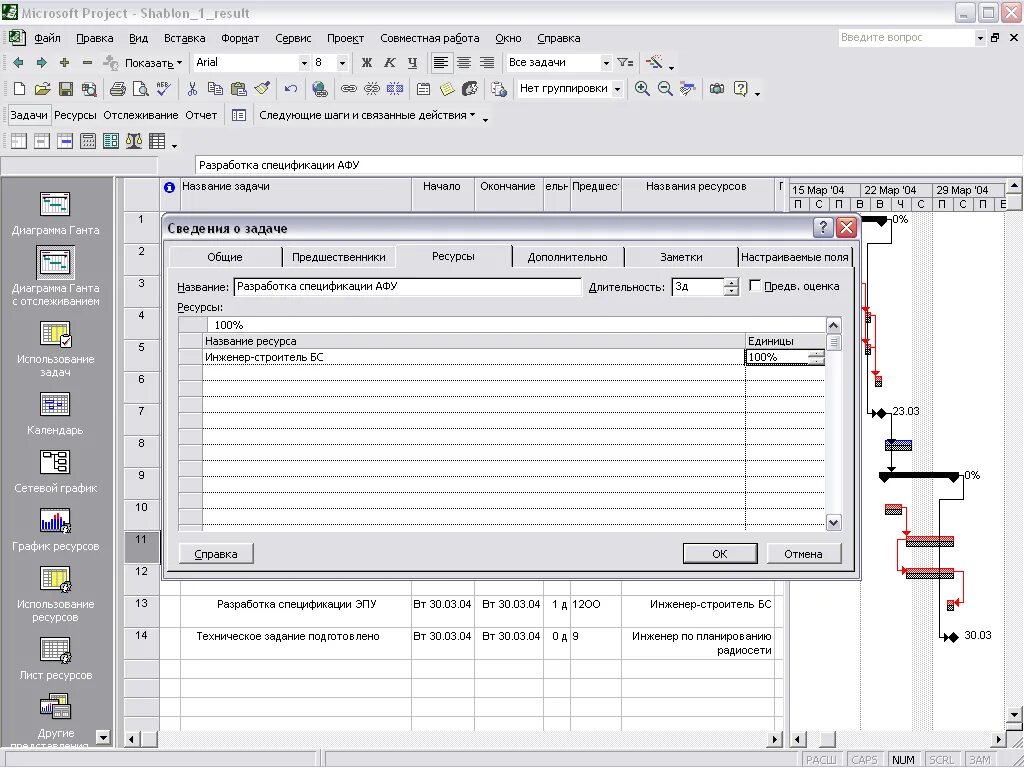
Task: Switch to the 'Заметки' tab
Action: [x=681, y=257]
